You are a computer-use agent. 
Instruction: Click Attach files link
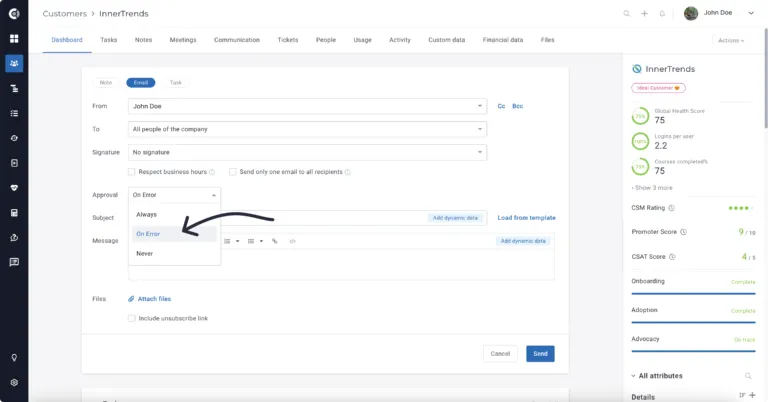[x=149, y=299]
